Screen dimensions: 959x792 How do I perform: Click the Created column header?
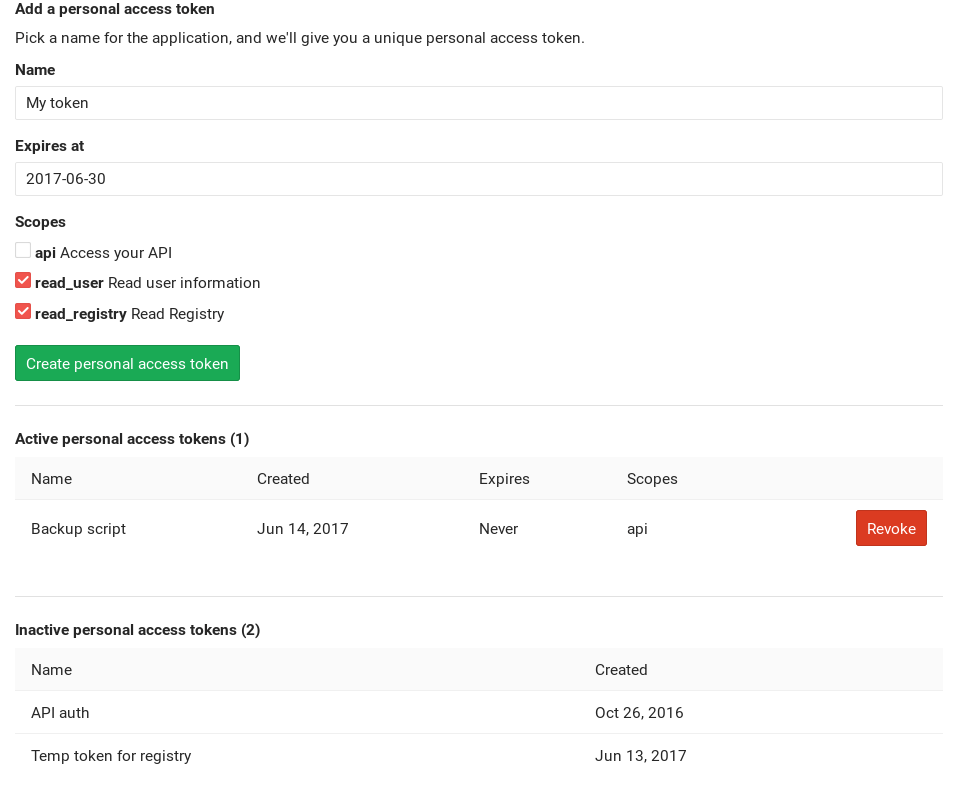(x=283, y=478)
